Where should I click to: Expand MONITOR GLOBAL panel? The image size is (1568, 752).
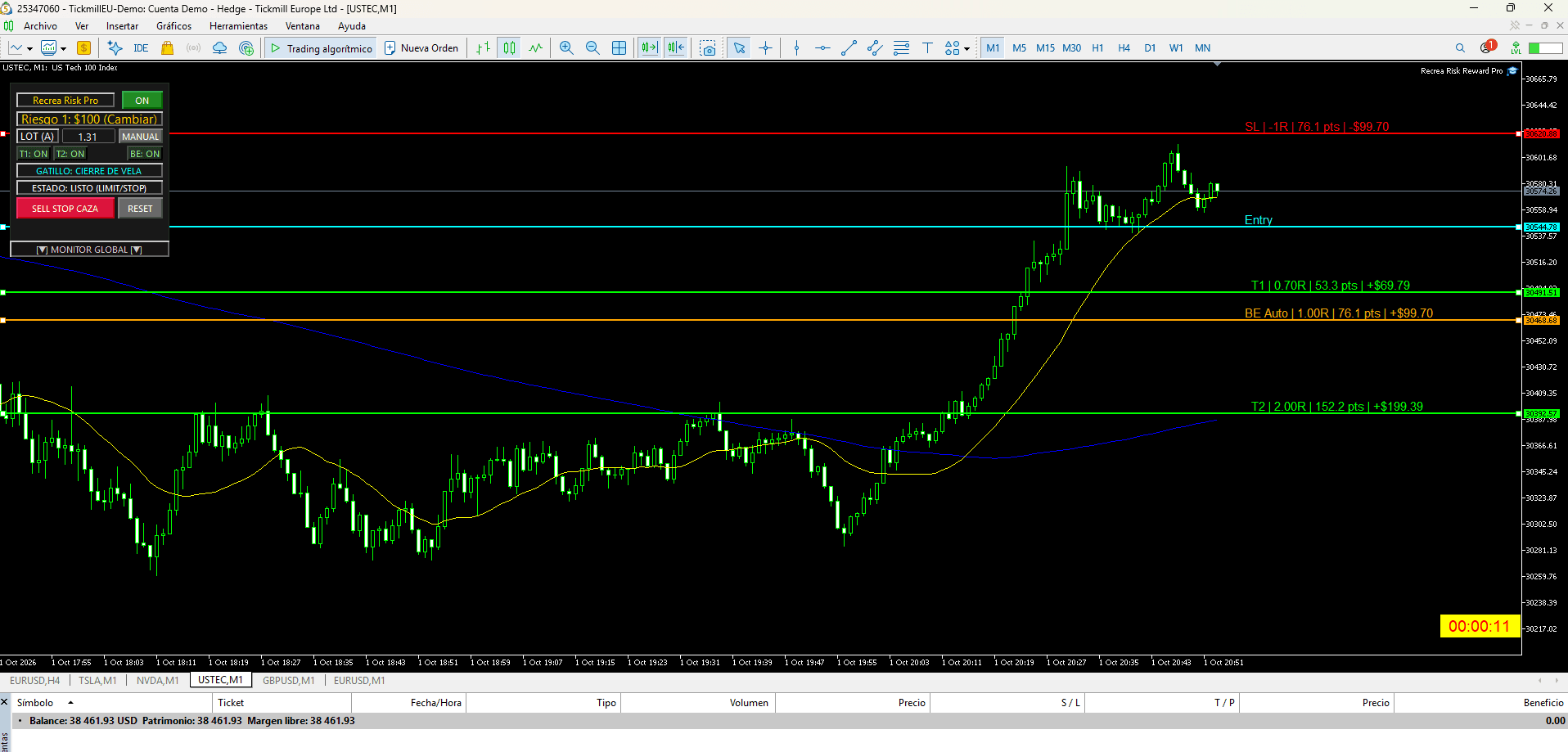[89, 250]
